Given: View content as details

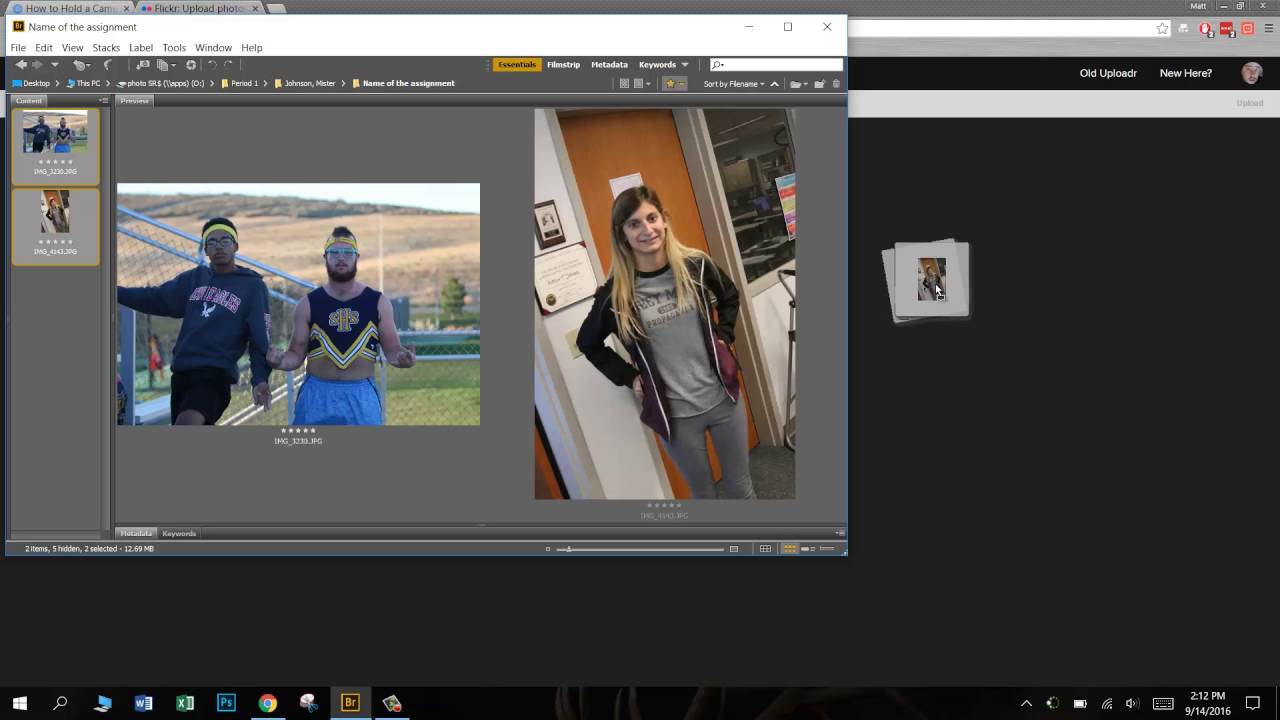Looking at the screenshot, I should pos(808,549).
